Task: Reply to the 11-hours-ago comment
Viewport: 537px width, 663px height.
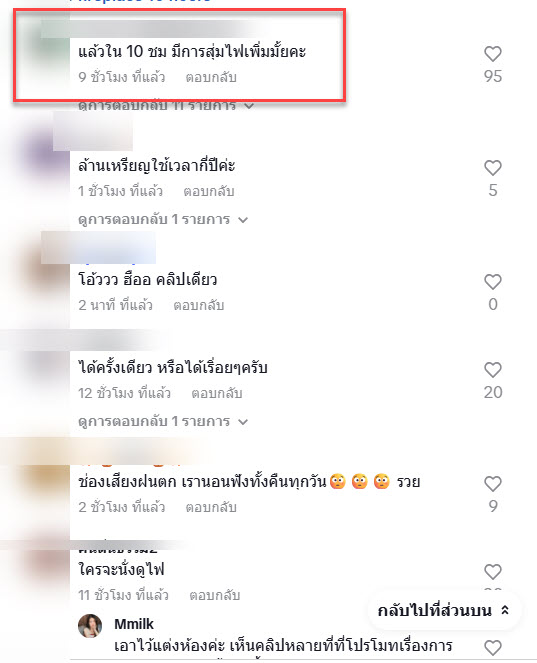Action: tap(215, 595)
